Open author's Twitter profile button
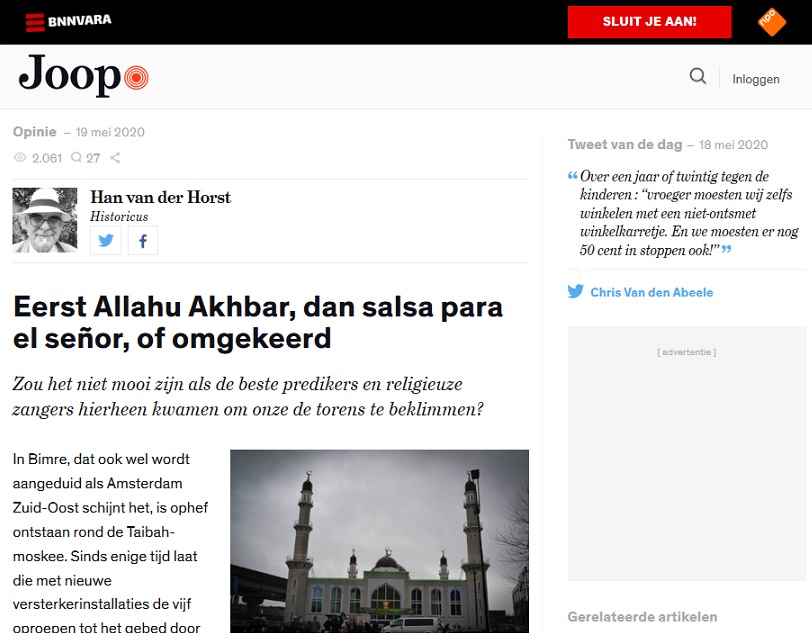This screenshot has height=633, width=812. [x=106, y=240]
